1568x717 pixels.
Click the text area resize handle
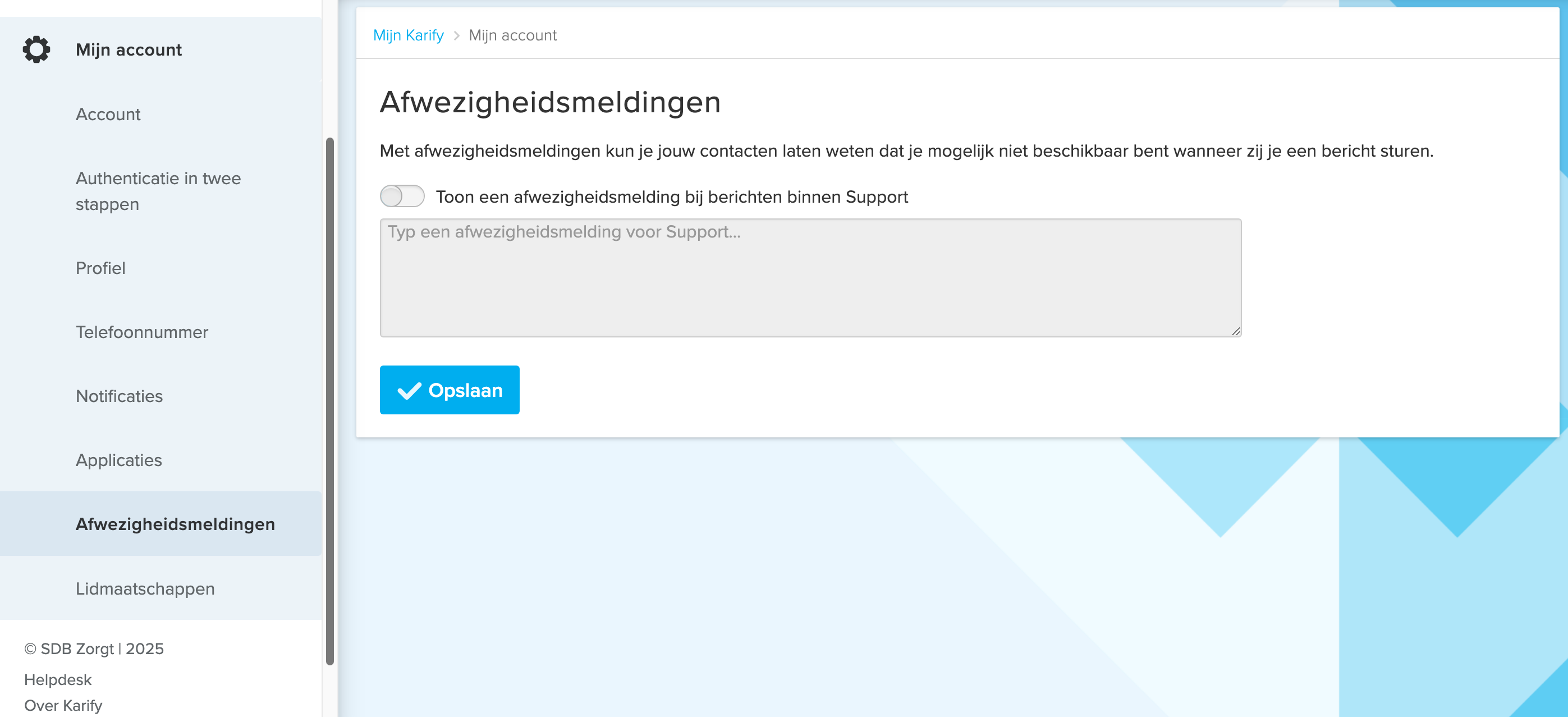click(1236, 331)
